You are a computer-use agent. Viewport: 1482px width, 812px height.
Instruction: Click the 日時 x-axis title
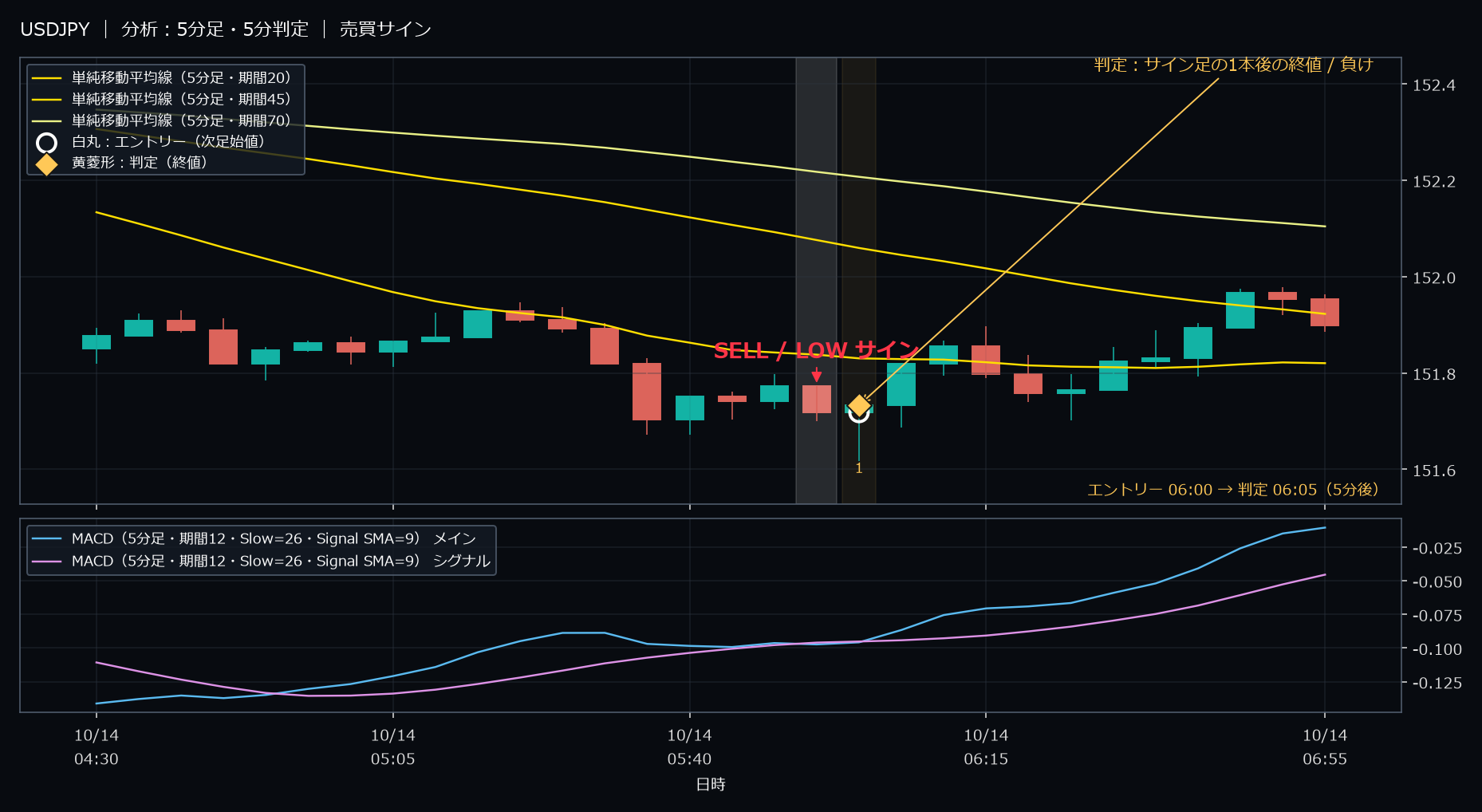711,785
